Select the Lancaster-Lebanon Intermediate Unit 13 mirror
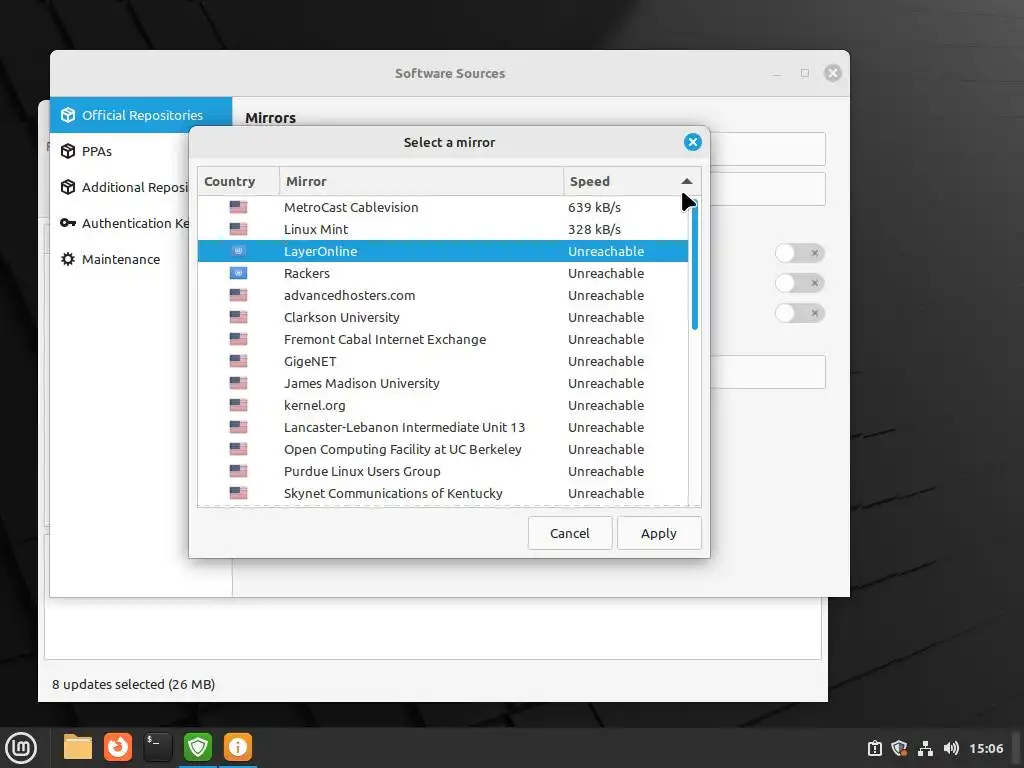 (x=443, y=428)
